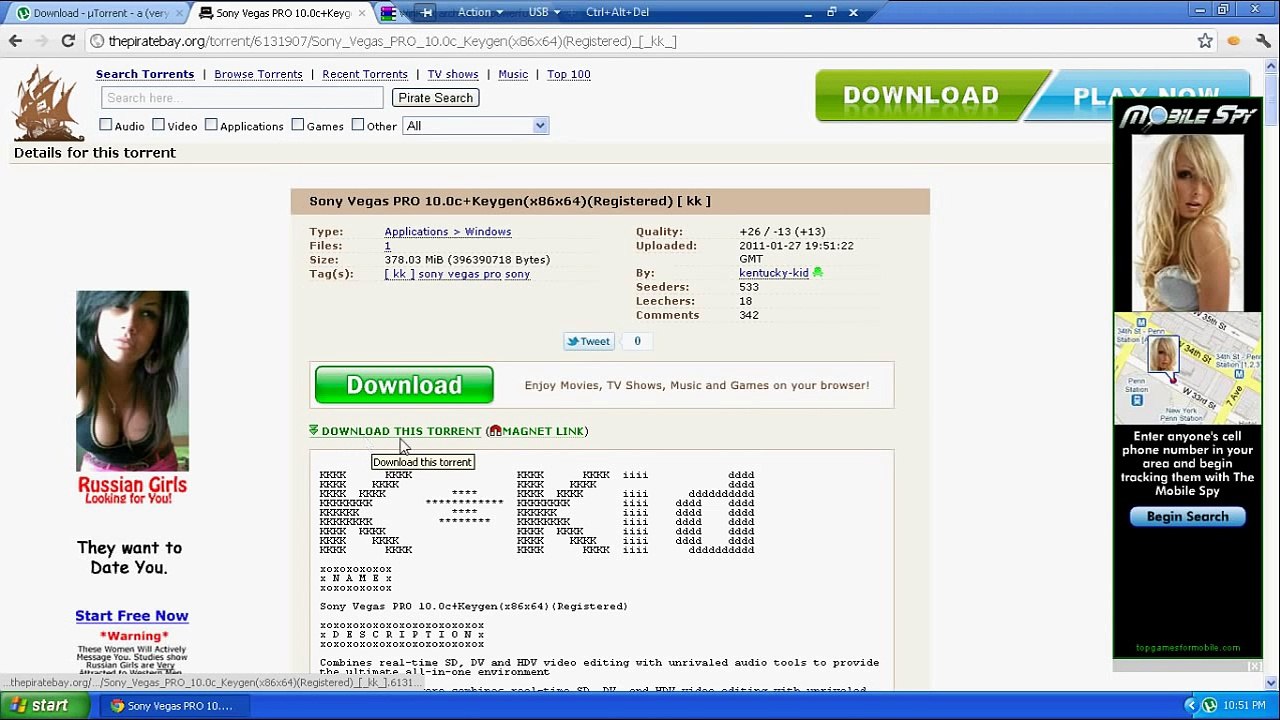Click in the Search here input field
This screenshot has height=720, width=1280.
242,98
